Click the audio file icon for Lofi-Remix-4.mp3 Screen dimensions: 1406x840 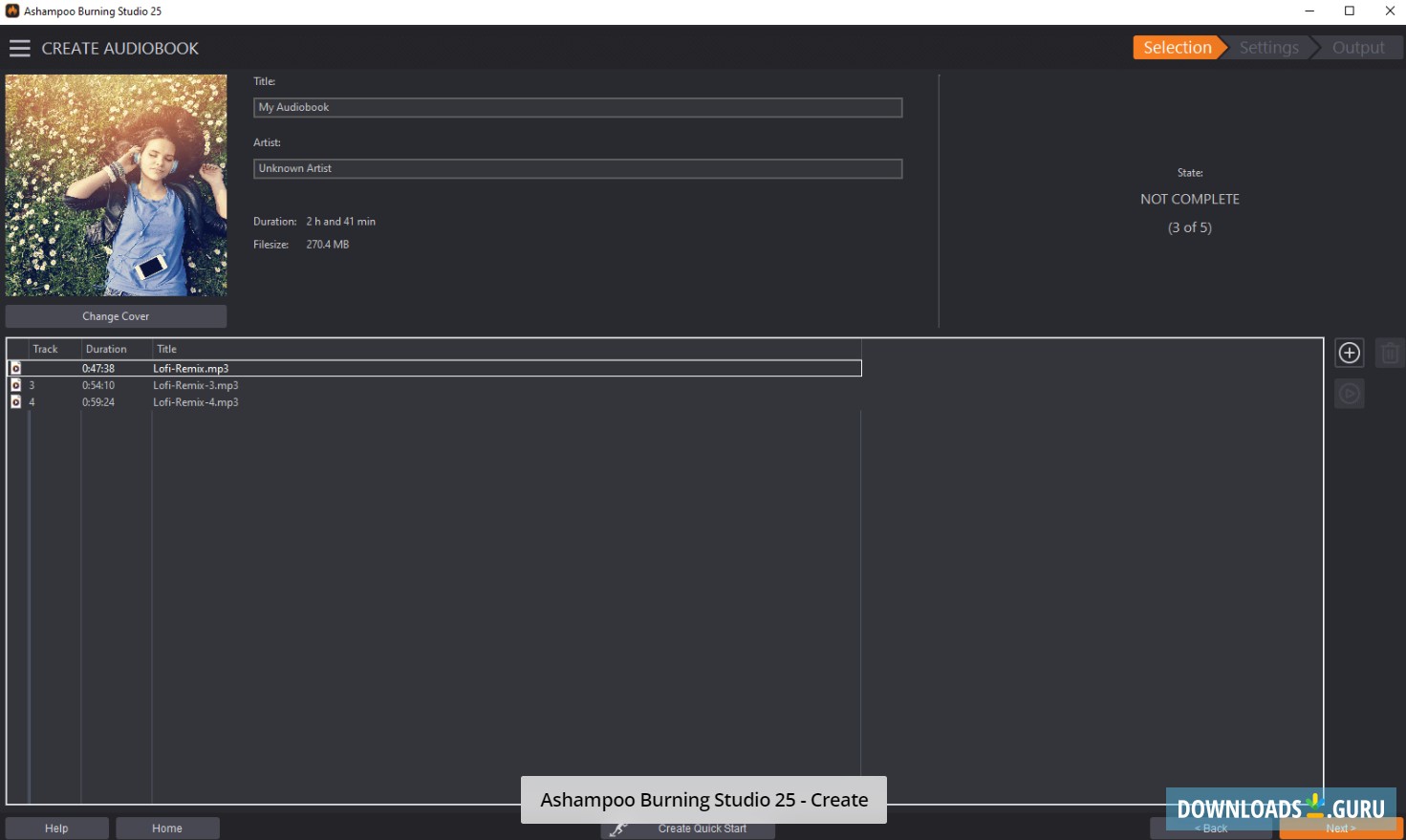(15, 402)
